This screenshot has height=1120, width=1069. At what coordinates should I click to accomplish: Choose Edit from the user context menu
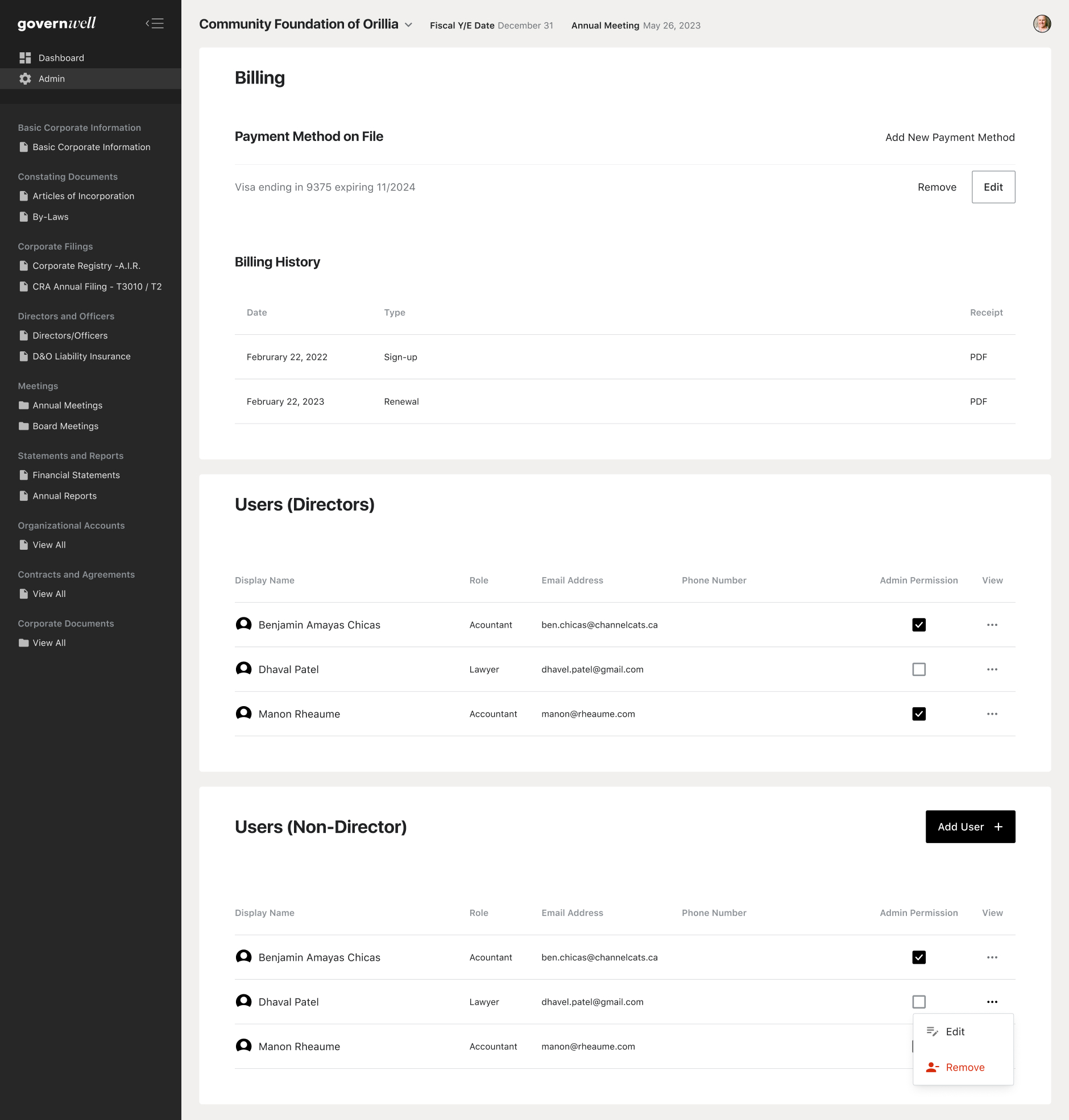click(x=955, y=1032)
